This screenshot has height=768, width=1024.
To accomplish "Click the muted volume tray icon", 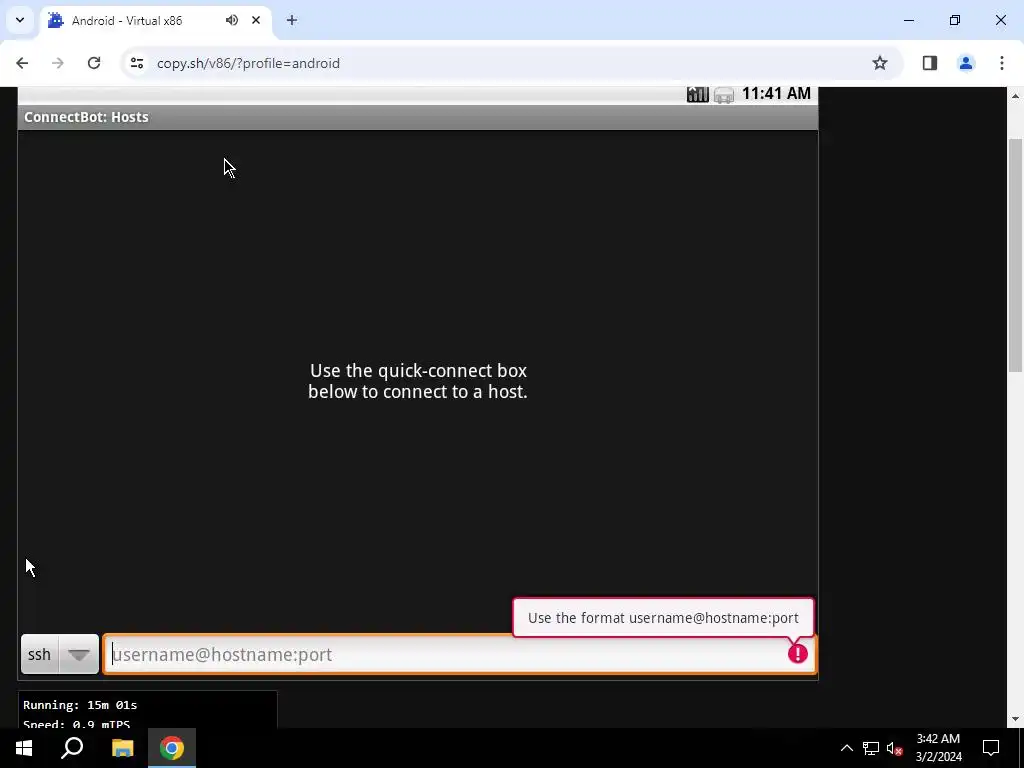I will (x=894, y=748).
